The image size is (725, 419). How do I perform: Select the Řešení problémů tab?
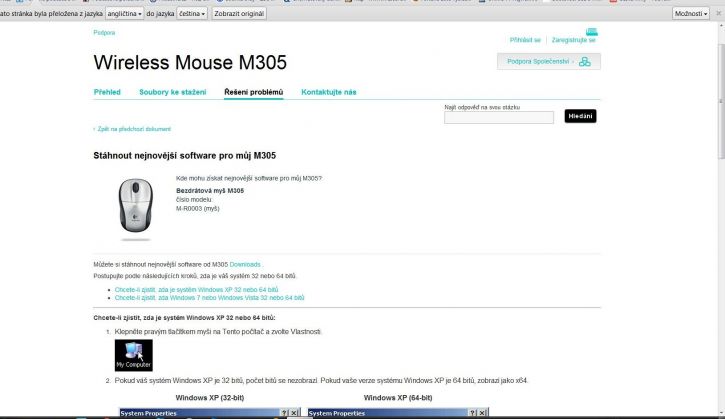[253, 92]
